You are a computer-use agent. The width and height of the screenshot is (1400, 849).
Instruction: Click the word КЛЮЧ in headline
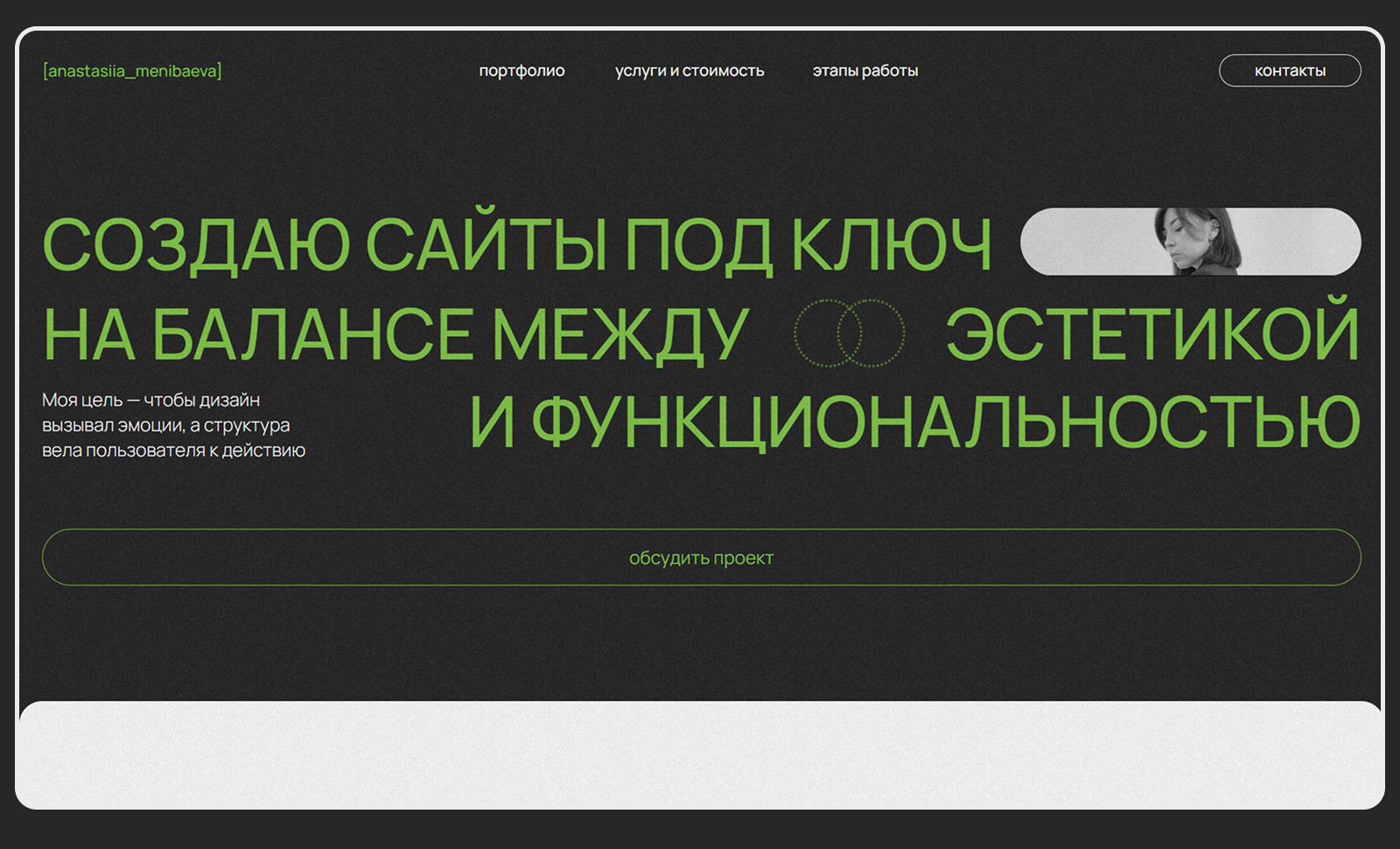click(x=891, y=245)
